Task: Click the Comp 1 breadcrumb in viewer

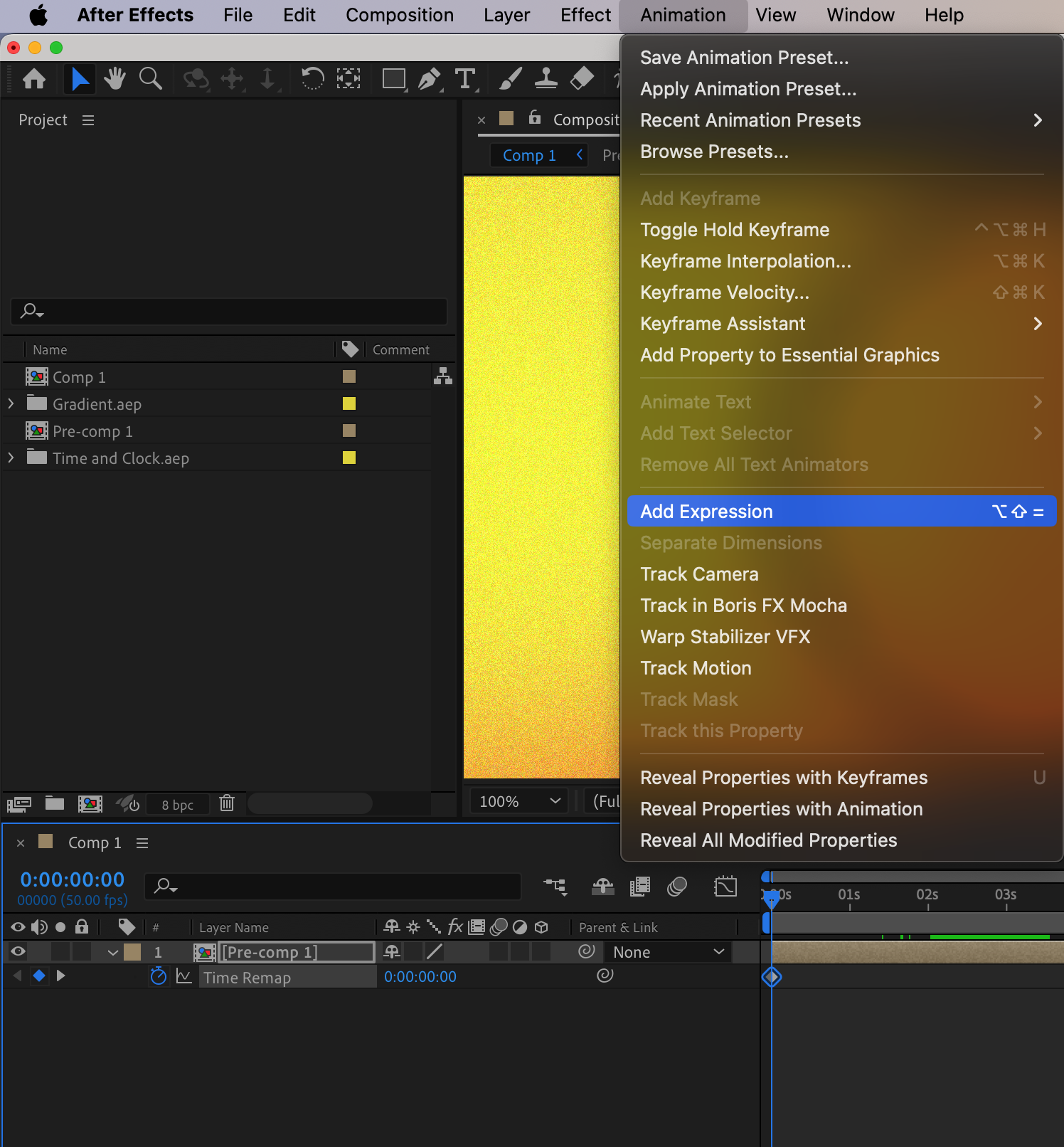Action: tap(529, 155)
